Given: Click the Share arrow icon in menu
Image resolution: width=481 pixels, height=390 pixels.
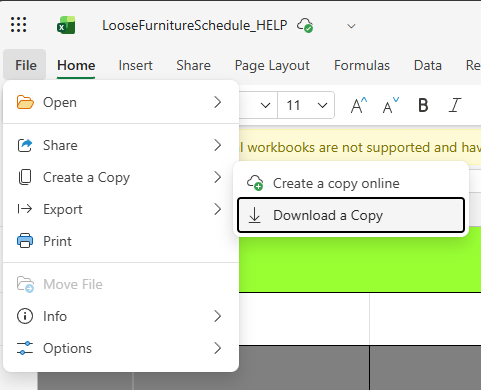Looking at the screenshot, I should (25, 145).
